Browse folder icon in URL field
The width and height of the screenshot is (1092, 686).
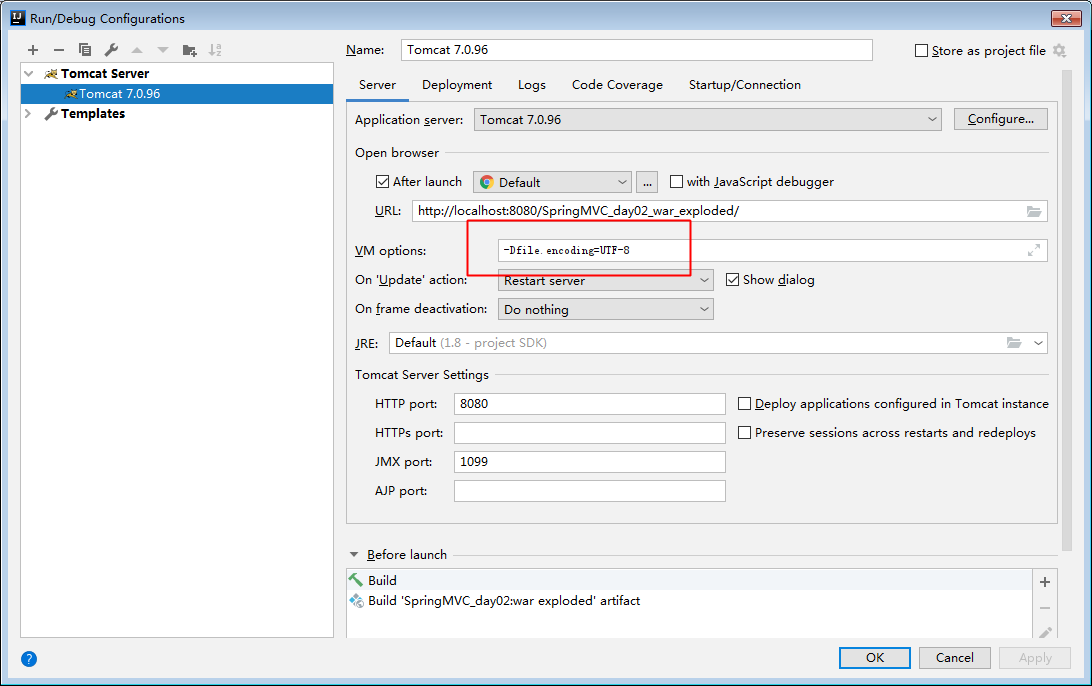pos(1034,211)
